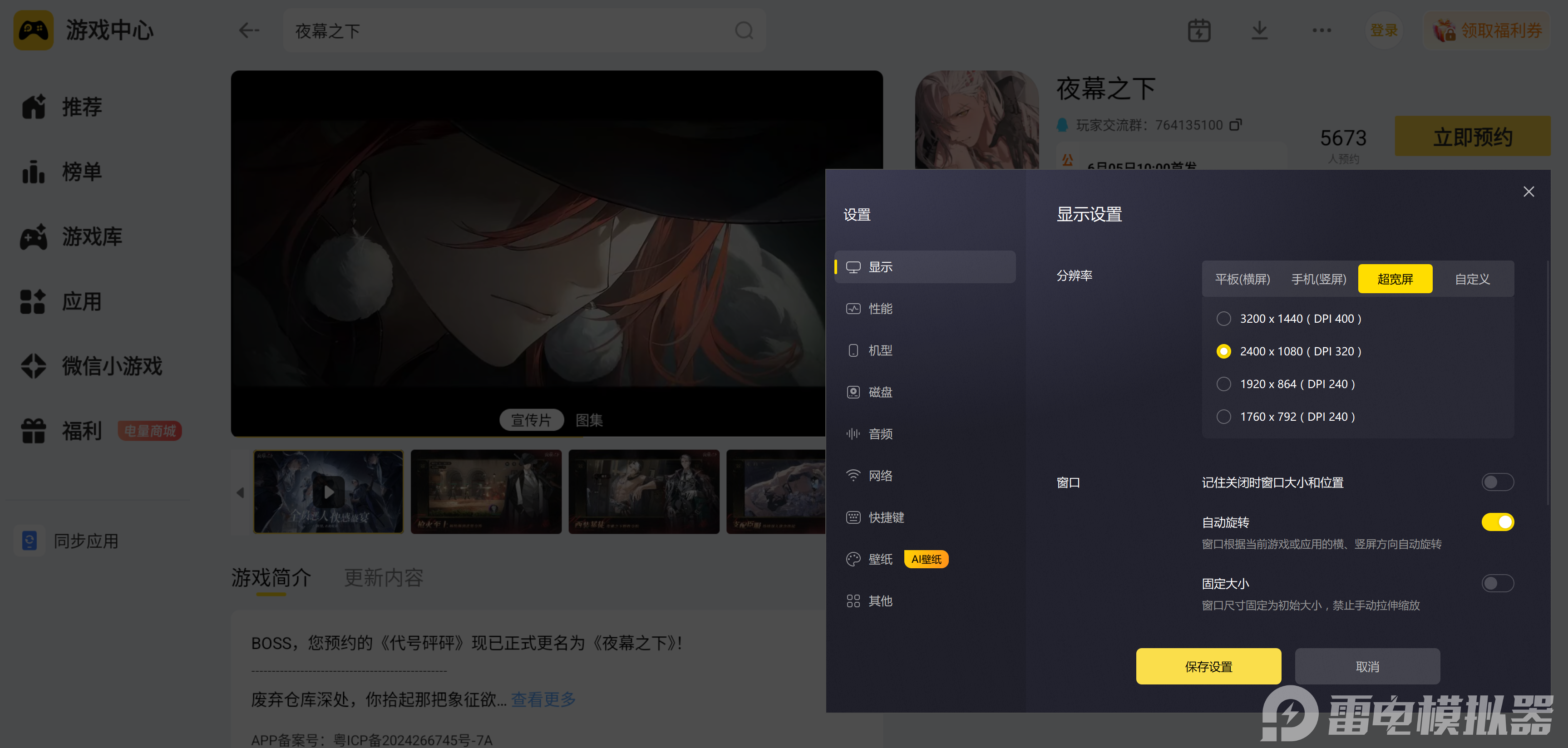The width and height of the screenshot is (1568, 748).
Task: Open the Device model (机型) settings
Action: tap(925, 350)
